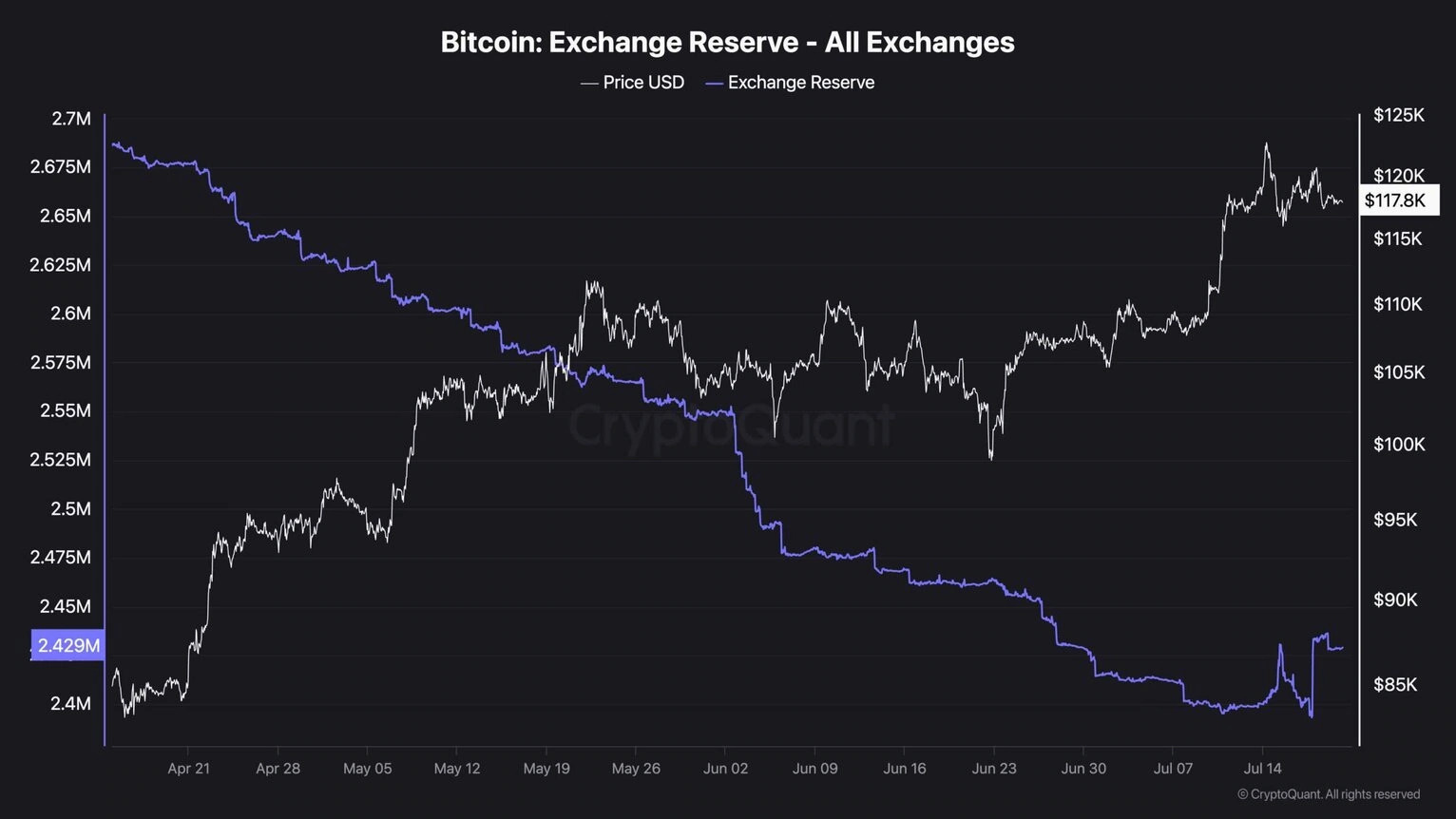Click the CryptoQuant copyright notice
This screenshot has width=1456, height=819.
pyautogui.click(x=1328, y=794)
